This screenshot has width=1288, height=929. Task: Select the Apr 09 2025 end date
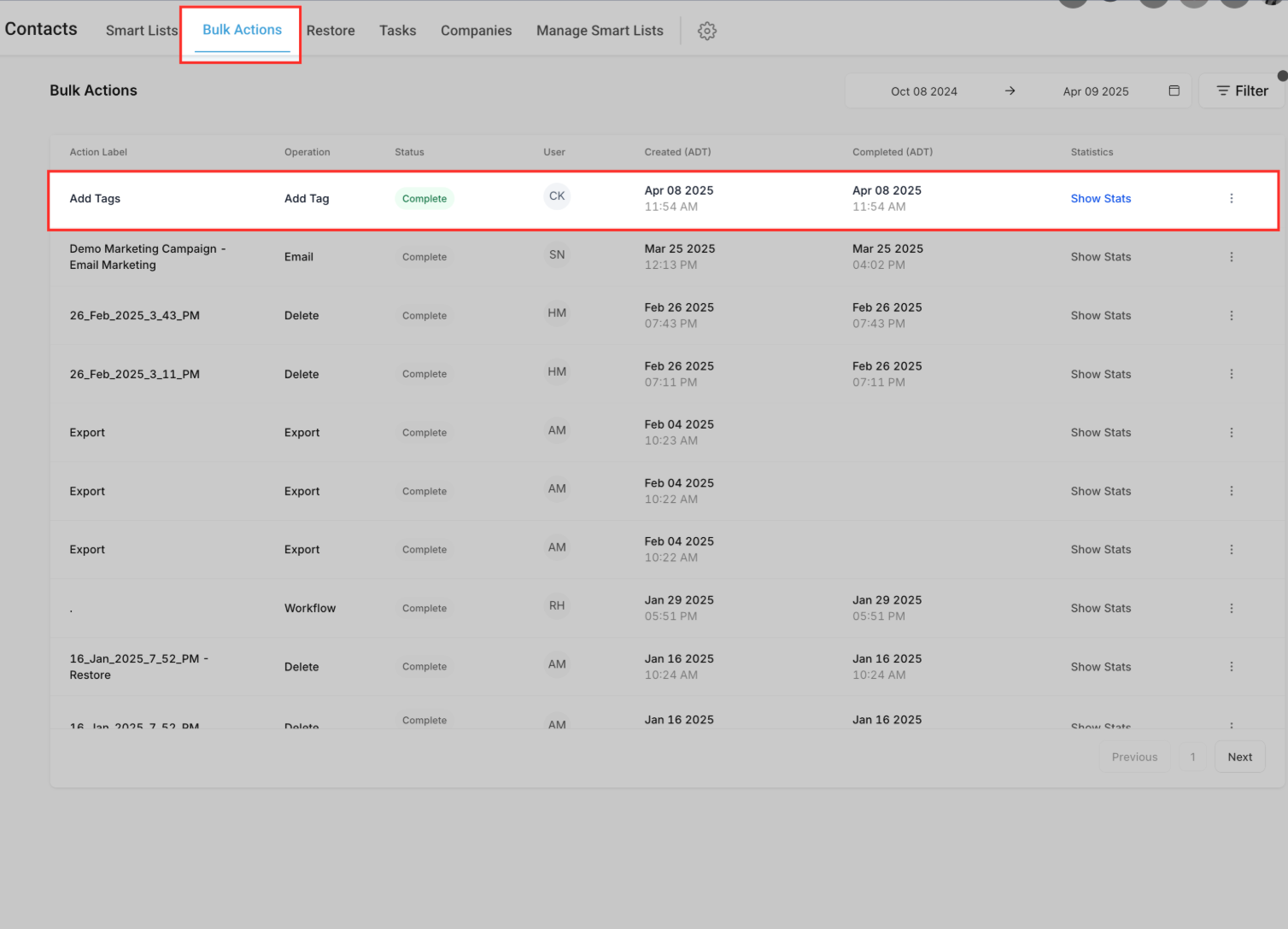(1095, 91)
